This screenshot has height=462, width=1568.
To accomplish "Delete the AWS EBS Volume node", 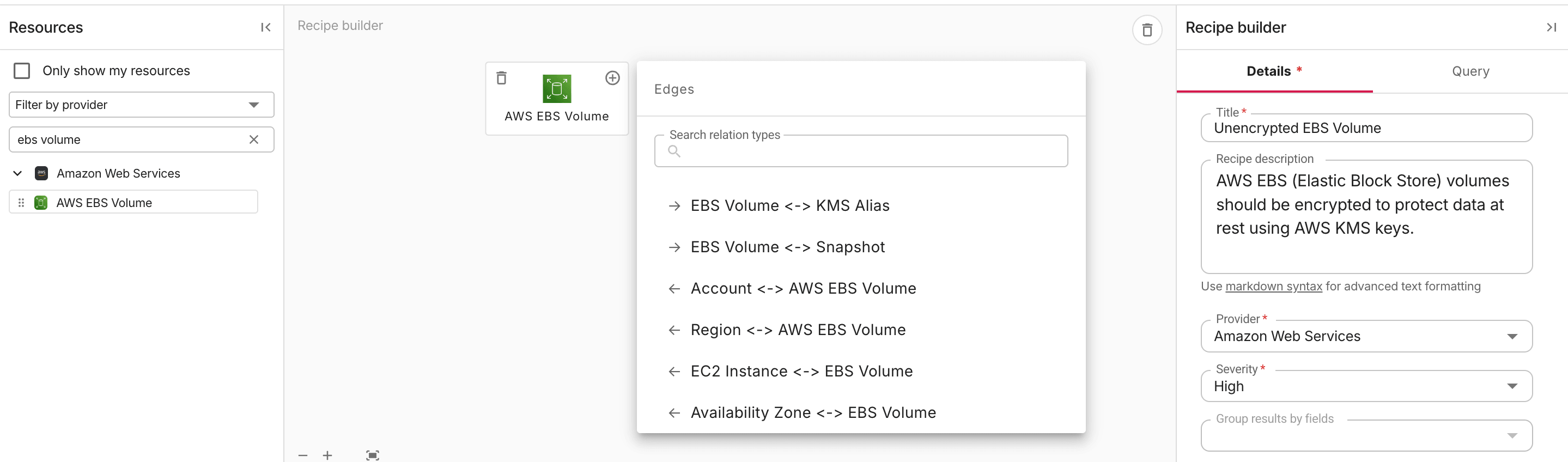I will tap(501, 78).
